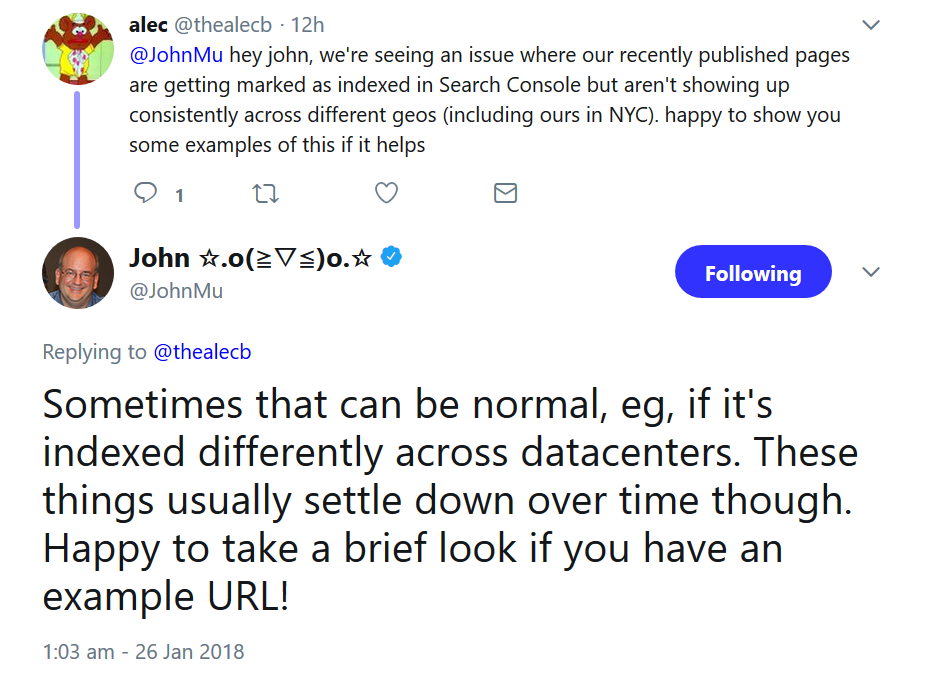Open the @thealecb link in Replying to

click(203, 351)
